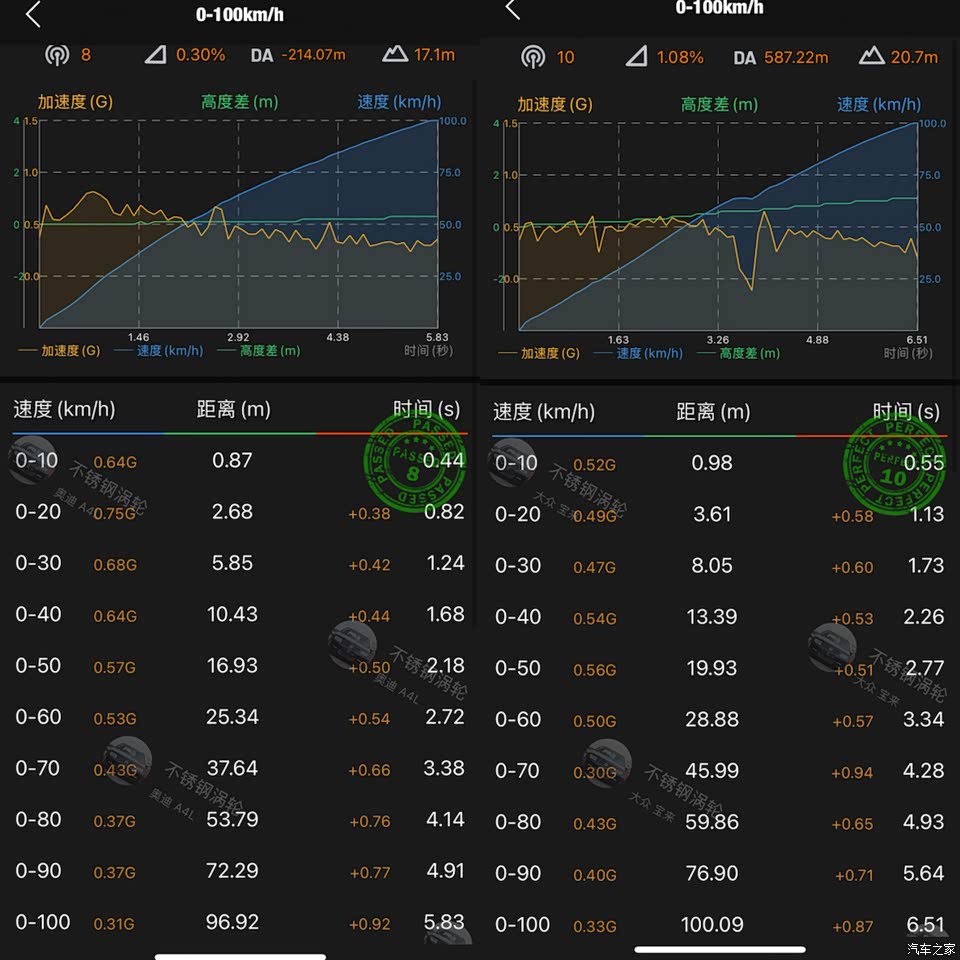Viewport: 960px width, 960px height.
Task: Click the slope icon next to 0.30%
Action: tap(155, 55)
